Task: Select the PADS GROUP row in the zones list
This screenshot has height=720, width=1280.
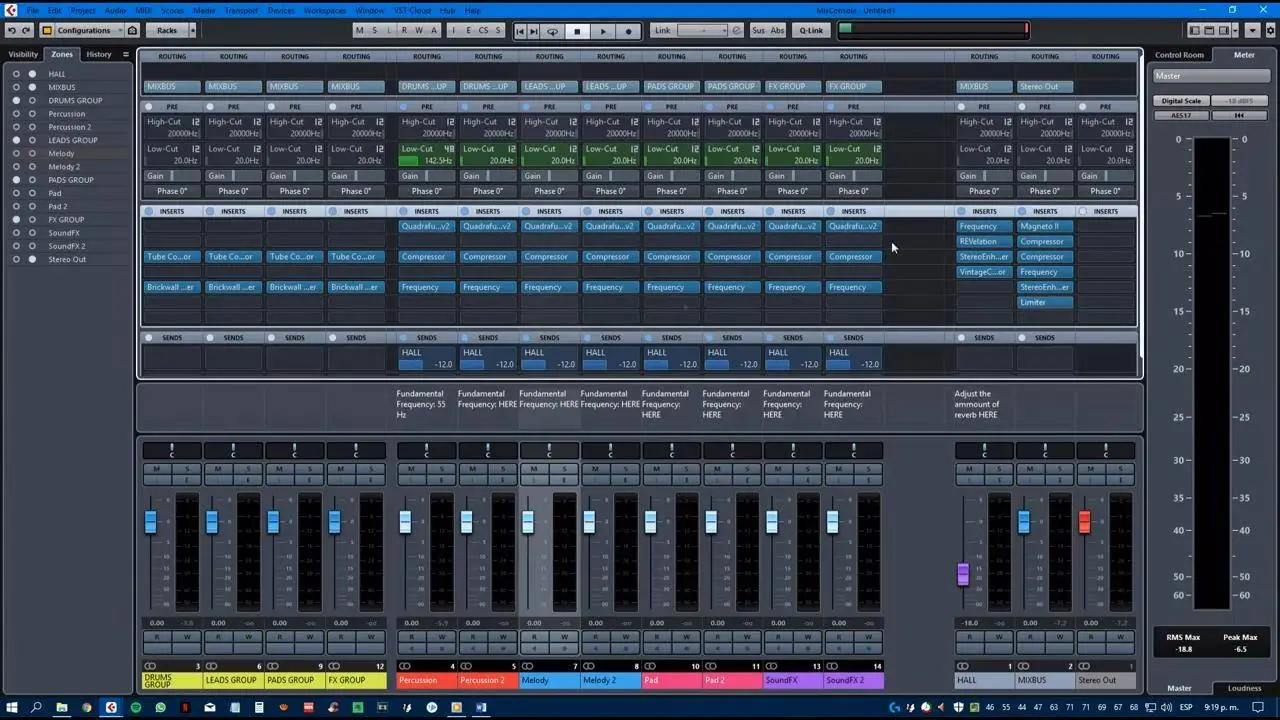Action: (71, 180)
